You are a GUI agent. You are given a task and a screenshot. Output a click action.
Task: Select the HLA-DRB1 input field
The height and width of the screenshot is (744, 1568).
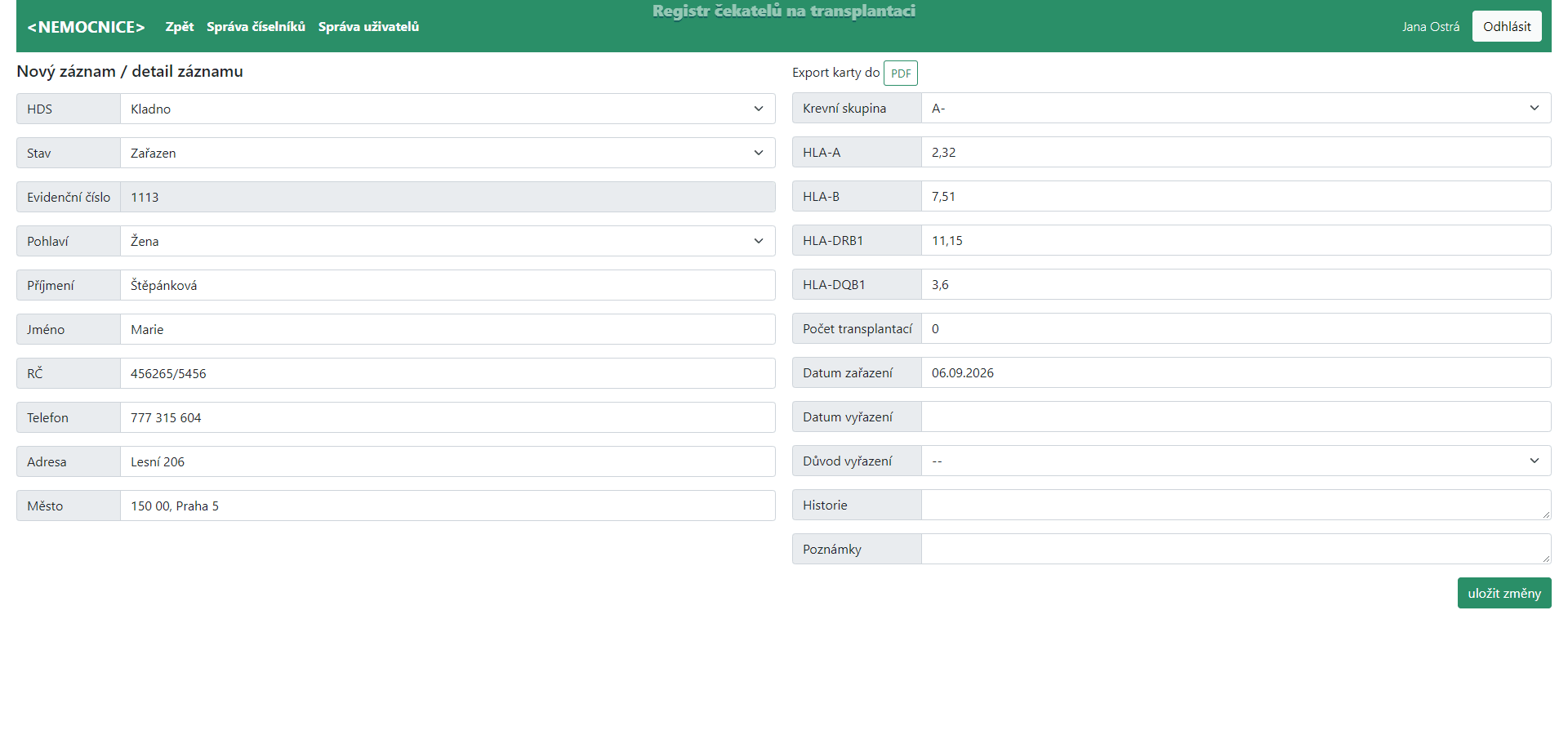(x=1236, y=240)
